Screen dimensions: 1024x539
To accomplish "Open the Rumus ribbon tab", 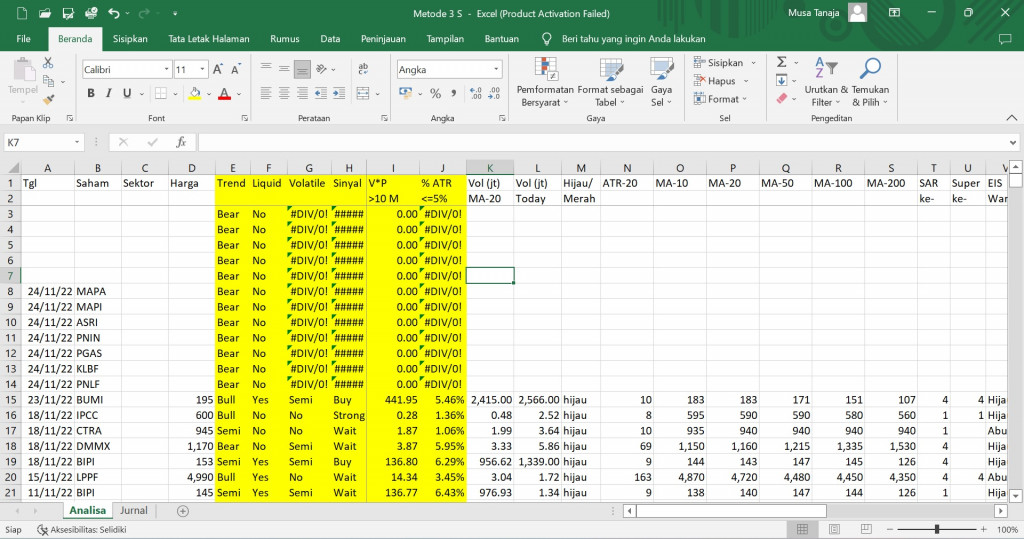I will 285,39.
